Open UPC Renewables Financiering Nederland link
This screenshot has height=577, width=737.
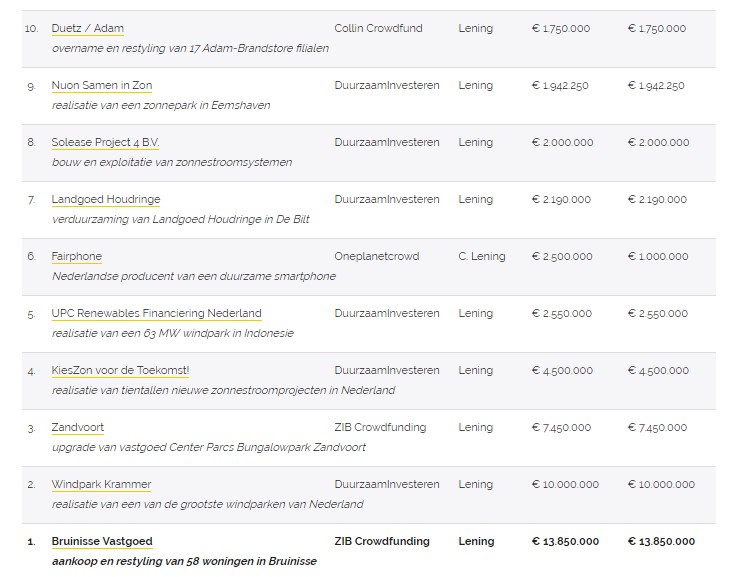click(x=157, y=314)
